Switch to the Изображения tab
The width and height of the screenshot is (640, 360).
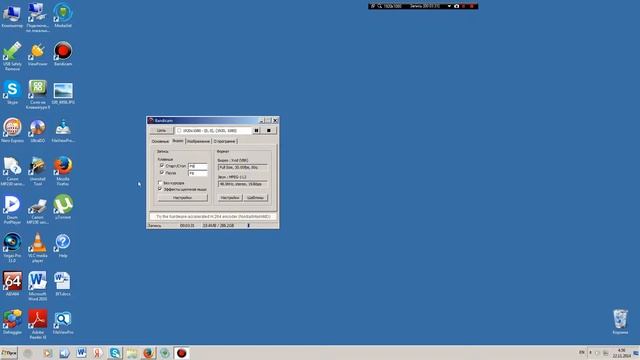point(198,141)
